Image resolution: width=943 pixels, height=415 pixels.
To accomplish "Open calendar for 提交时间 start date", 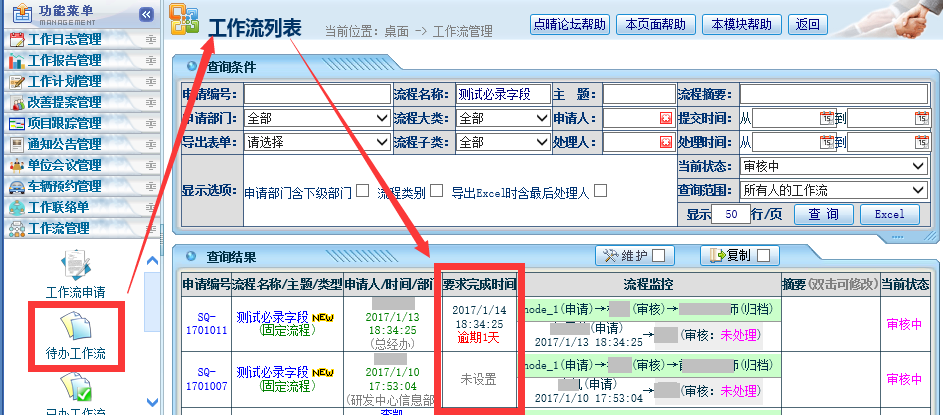I will point(826,118).
